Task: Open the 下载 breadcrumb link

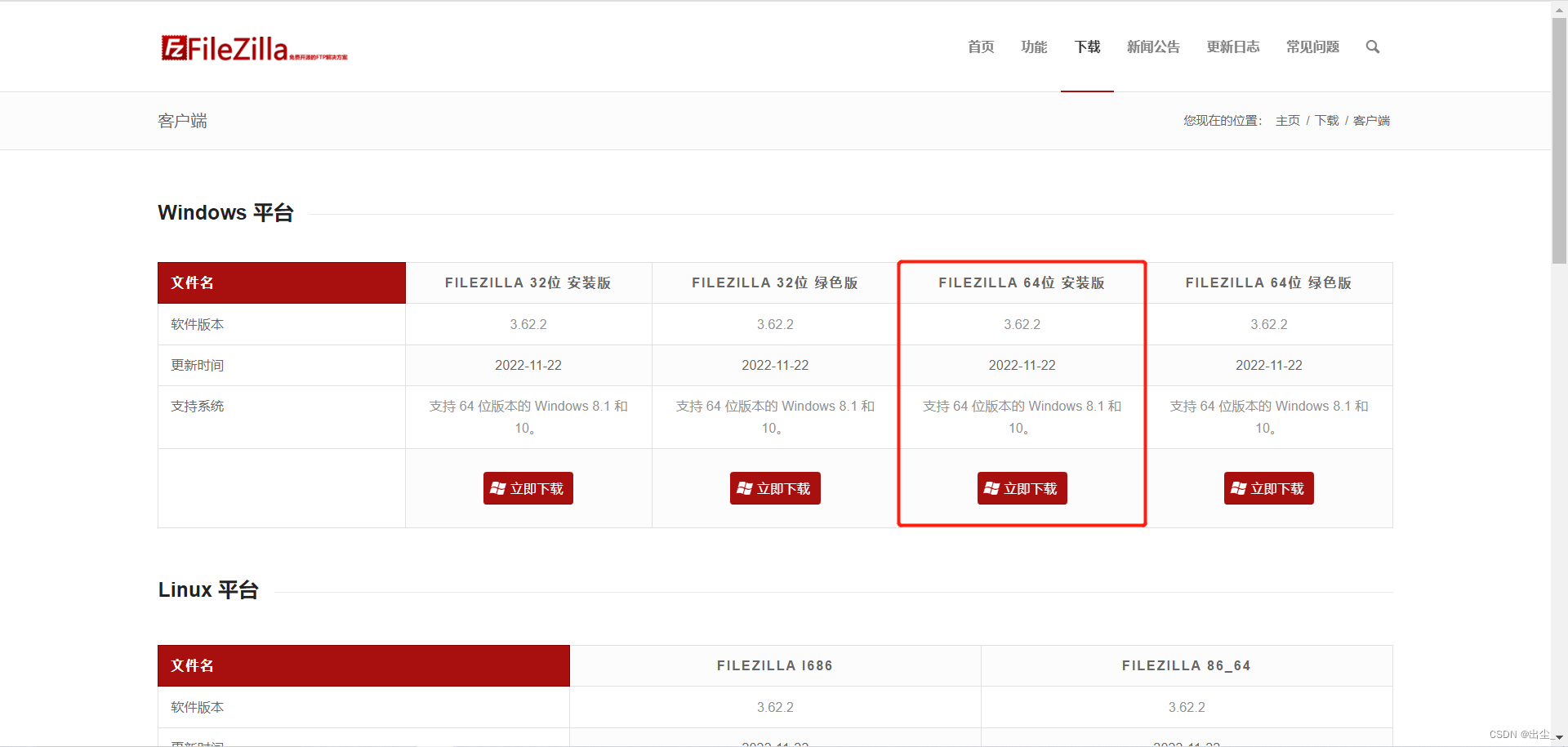Action: click(x=1326, y=120)
